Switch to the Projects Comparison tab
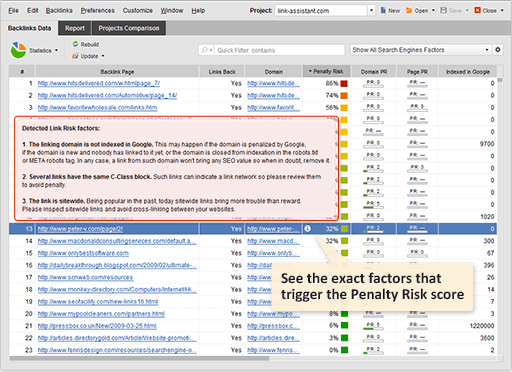This screenshot has width=512, height=372. point(129,28)
